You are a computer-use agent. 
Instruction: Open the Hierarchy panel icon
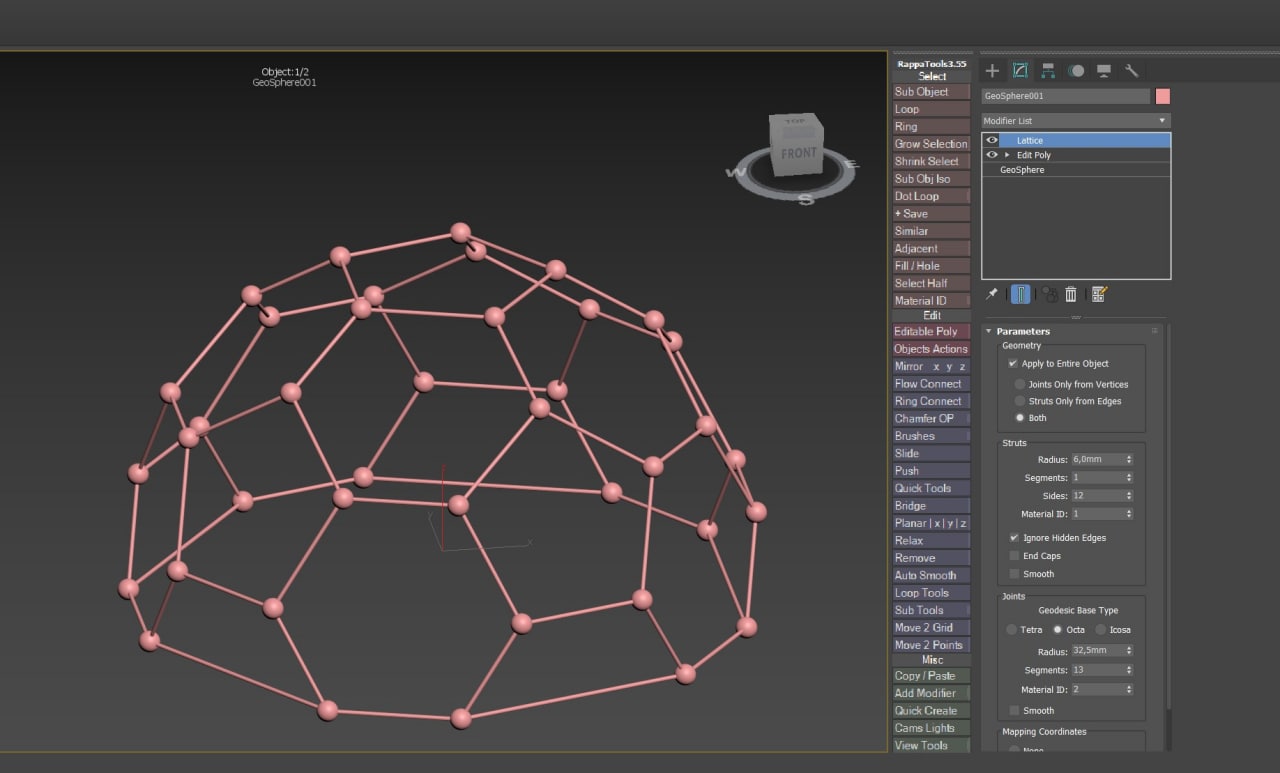(x=1048, y=70)
